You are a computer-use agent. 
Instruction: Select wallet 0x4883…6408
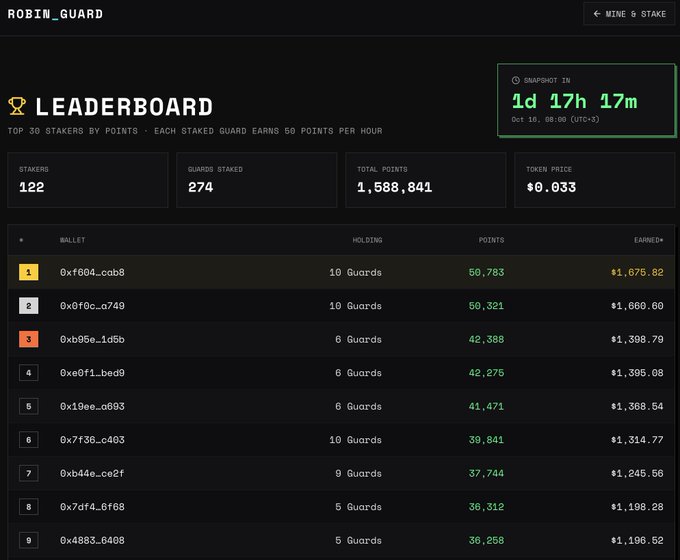pyautogui.click(x=92, y=540)
